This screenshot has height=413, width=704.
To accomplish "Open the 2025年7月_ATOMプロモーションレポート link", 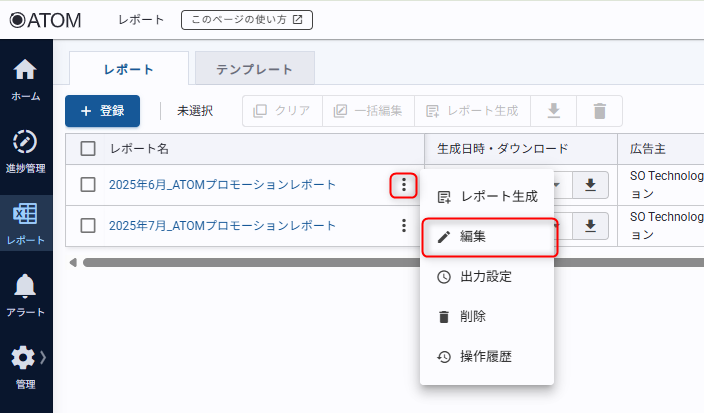I will point(222,226).
